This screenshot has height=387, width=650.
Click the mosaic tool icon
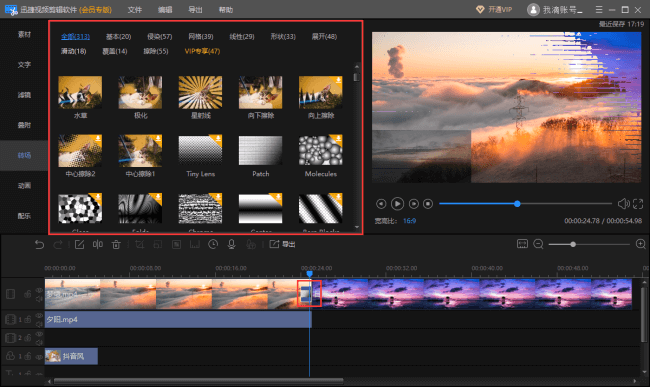(x=177, y=244)
